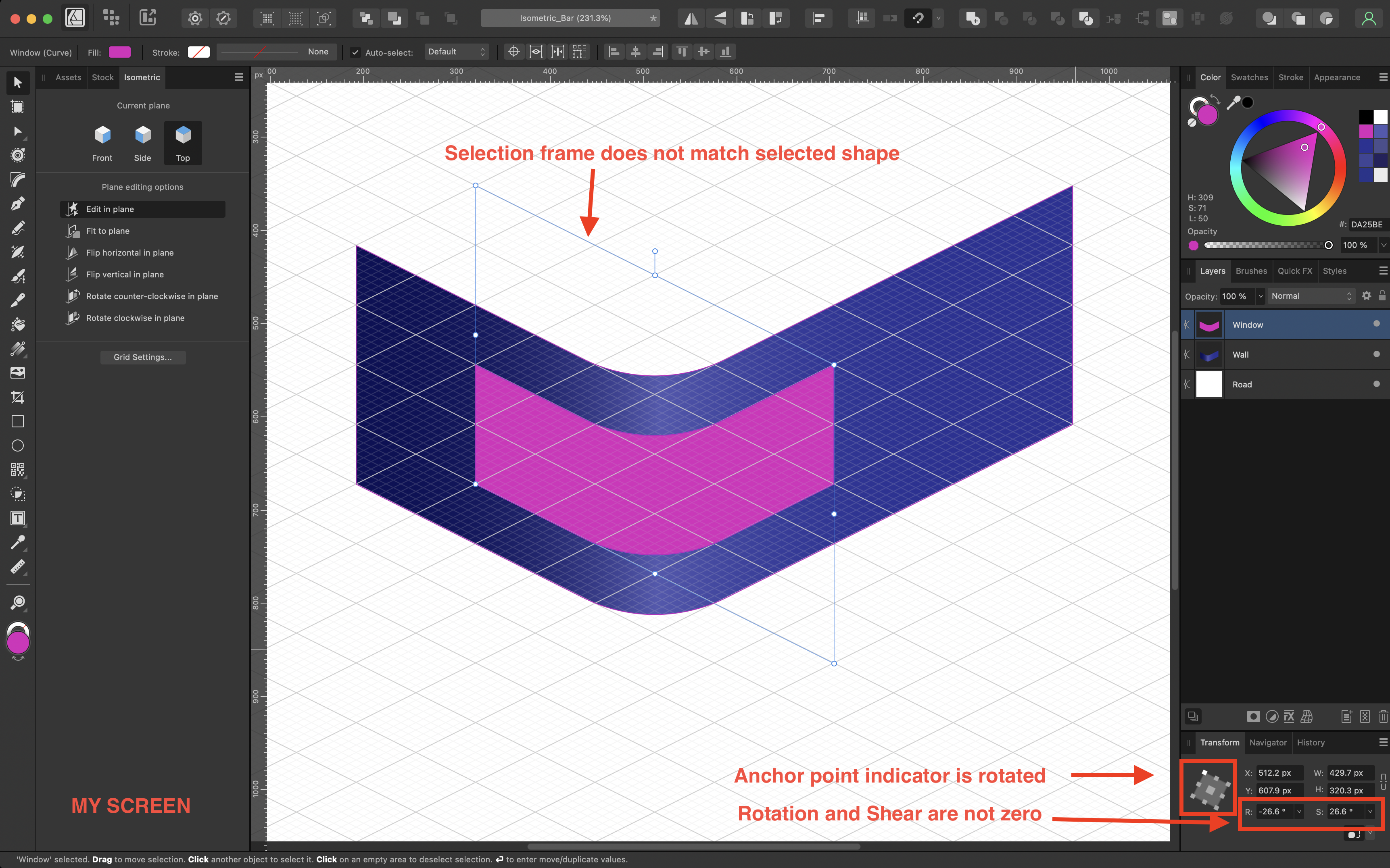Open the Normal blend mode dropdown
The height and width of the screenshot is (868, 1390).
1311,296
